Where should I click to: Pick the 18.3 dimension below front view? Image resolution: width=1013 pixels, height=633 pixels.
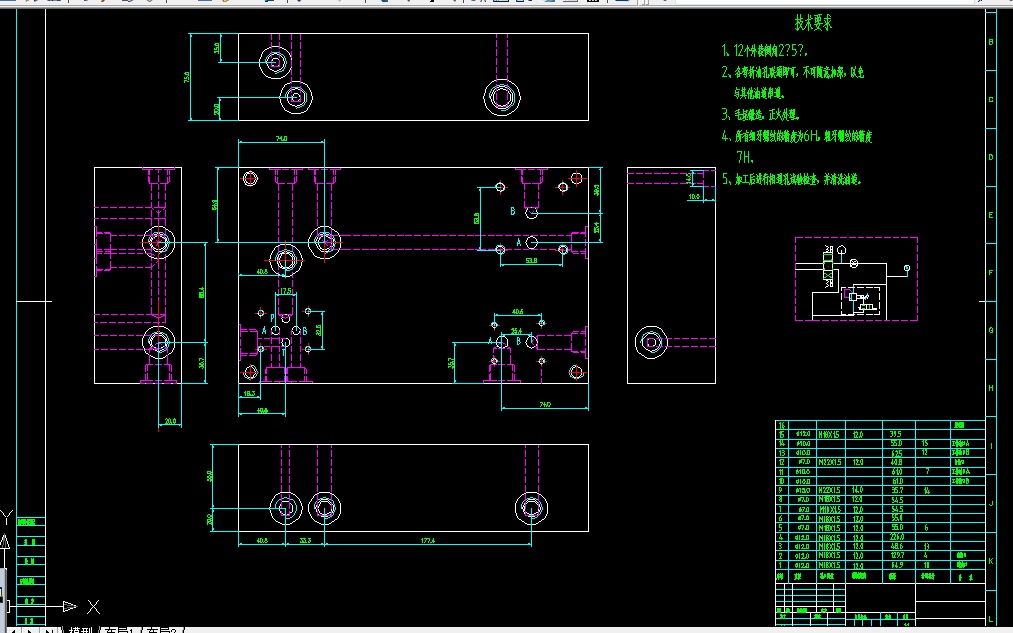point(249,393)
